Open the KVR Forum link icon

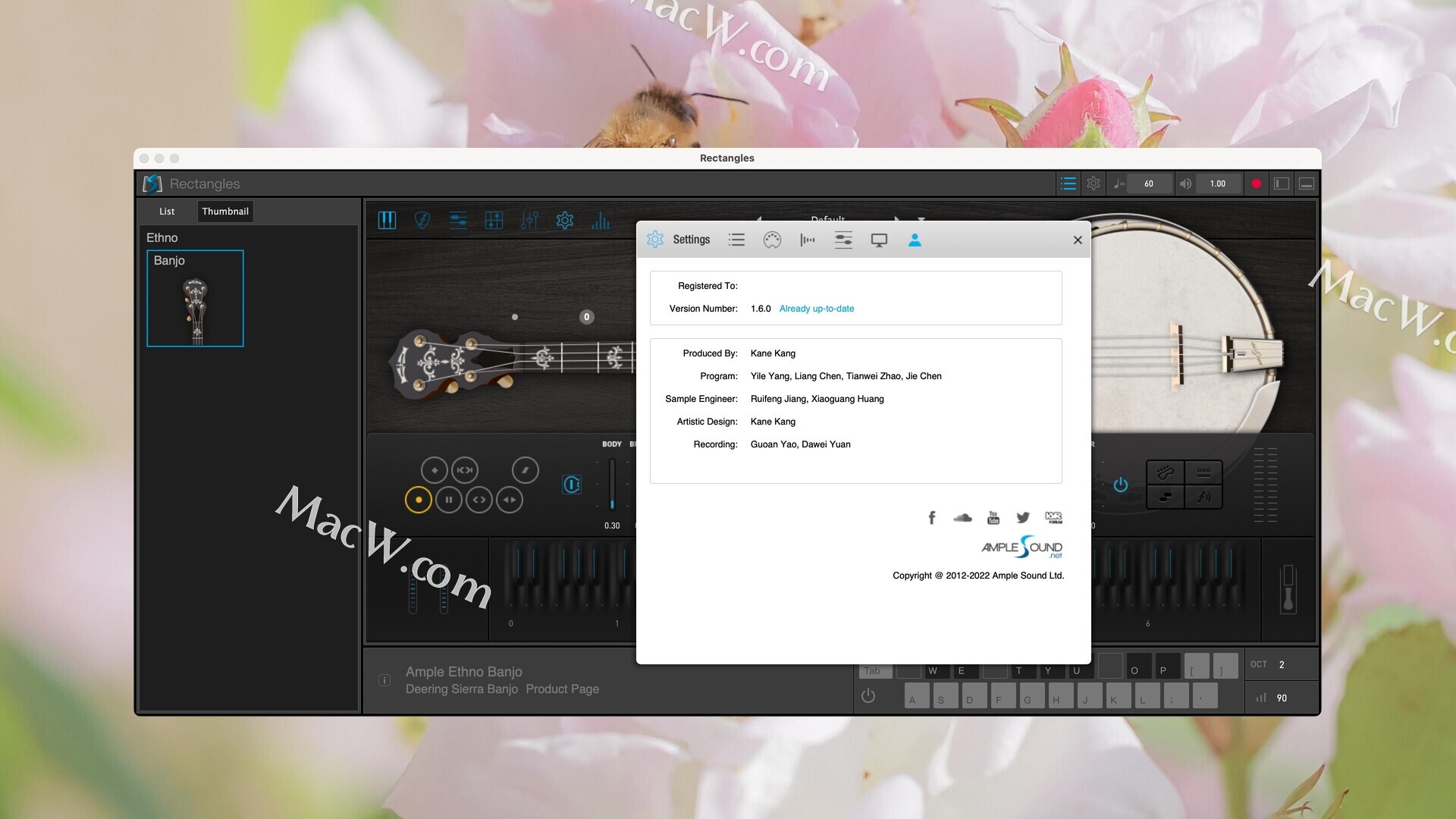pyautogui.click(x=1053, y=517)
